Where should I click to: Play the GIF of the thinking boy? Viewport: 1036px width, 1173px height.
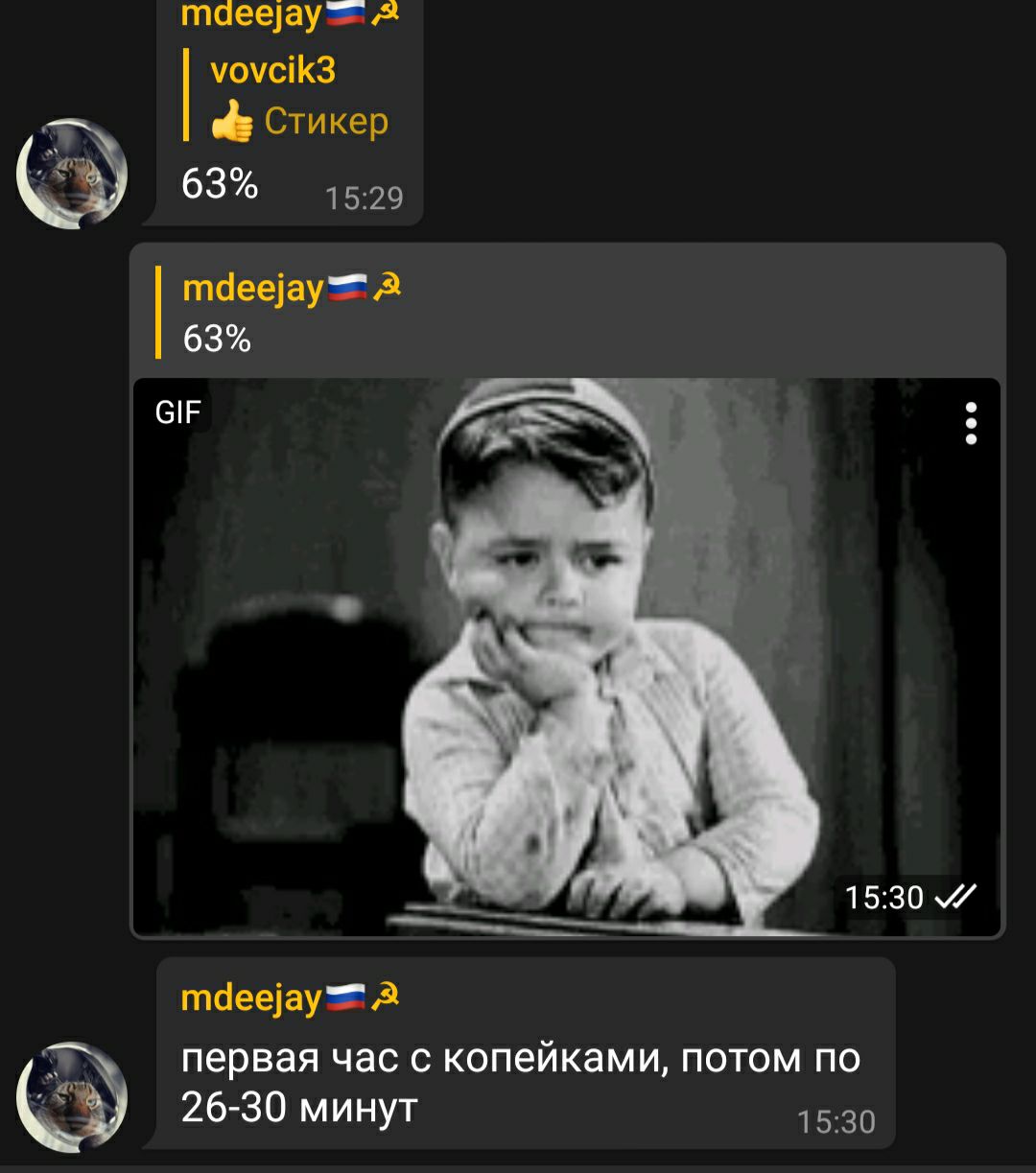[x=567, y=656]
